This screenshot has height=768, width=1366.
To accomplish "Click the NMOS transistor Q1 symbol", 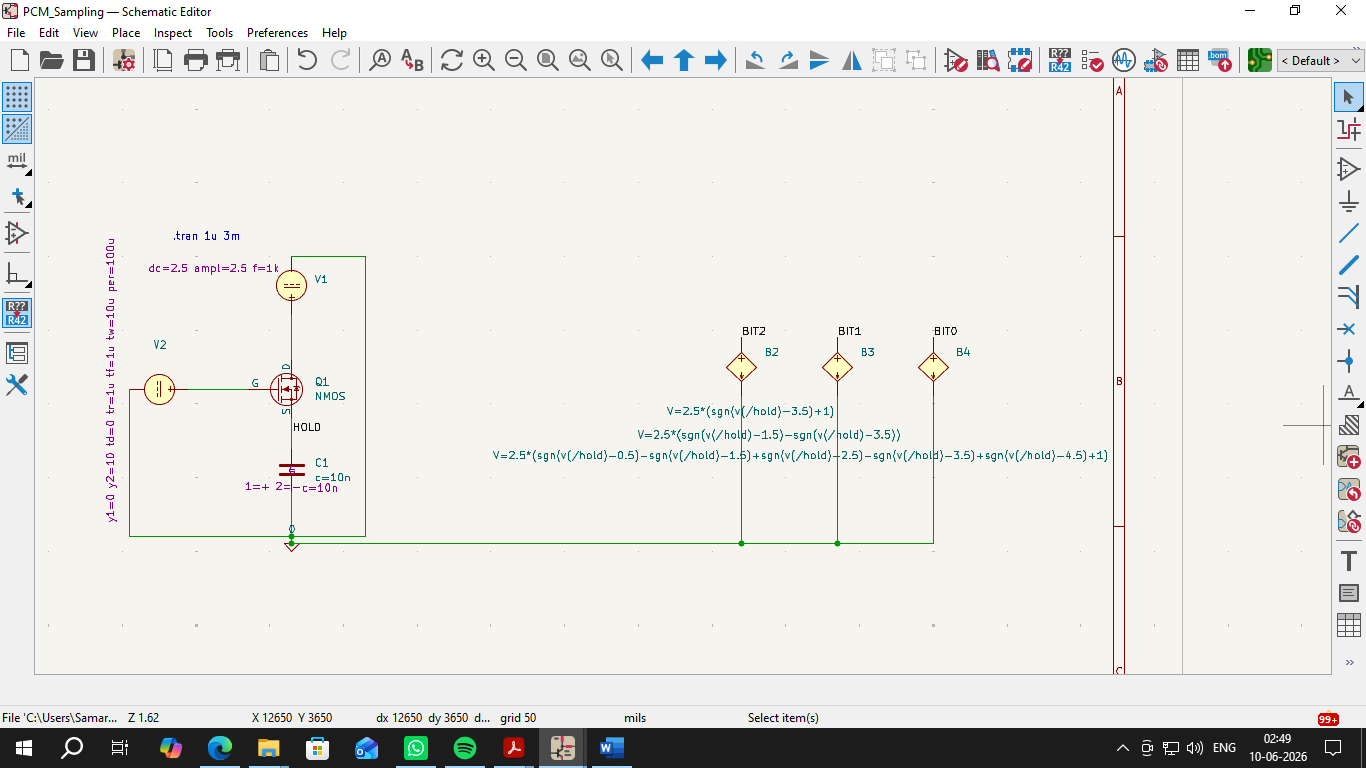I will [x=288, y=389].
